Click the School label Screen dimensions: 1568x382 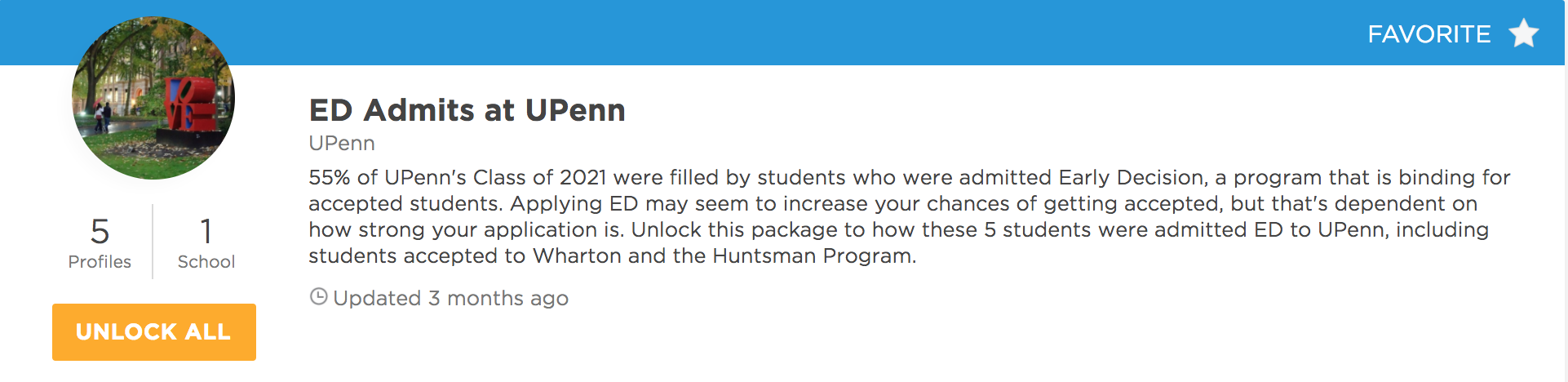(x=206, y=261)
